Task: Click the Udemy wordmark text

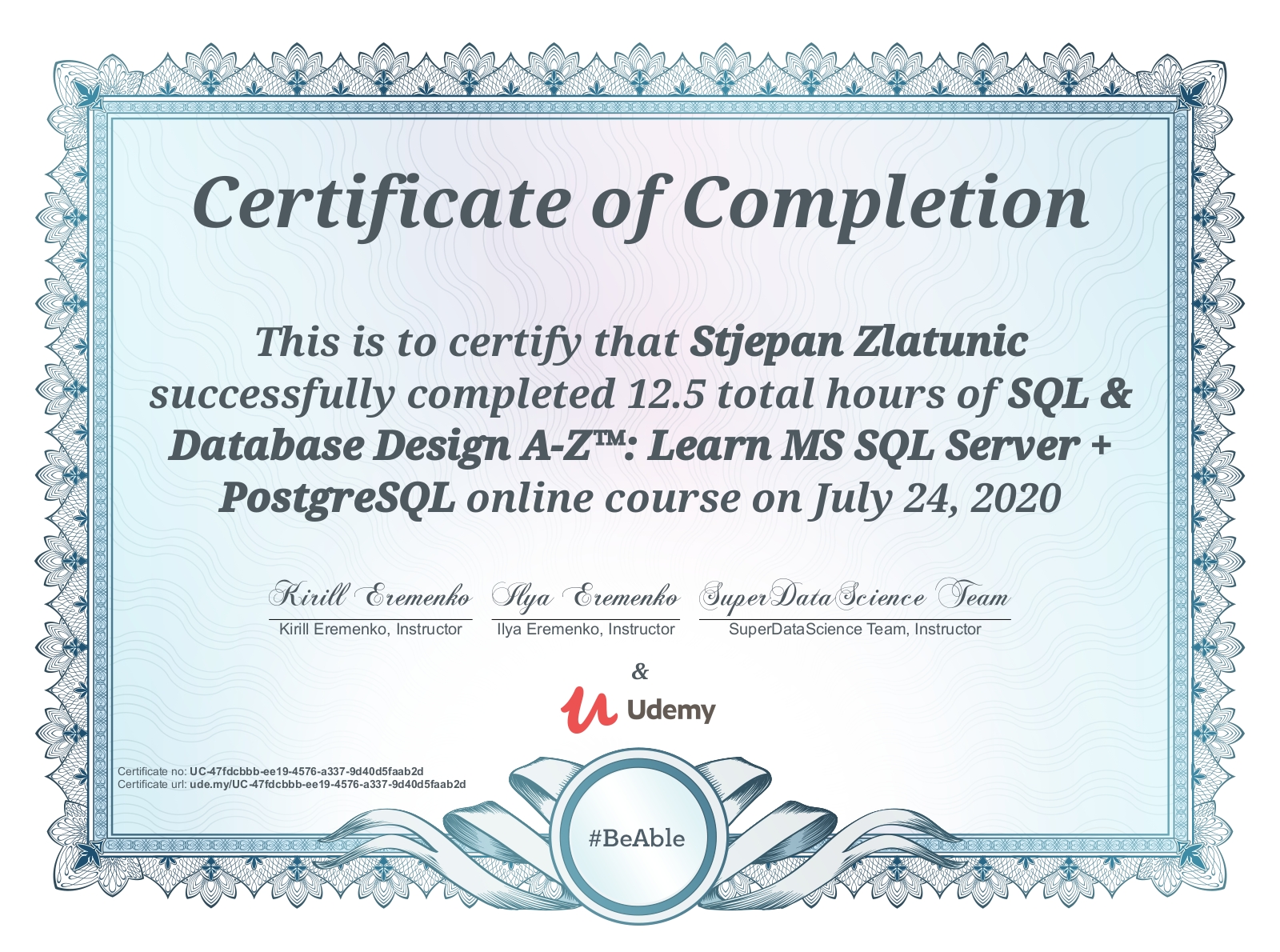Action: 671,711
